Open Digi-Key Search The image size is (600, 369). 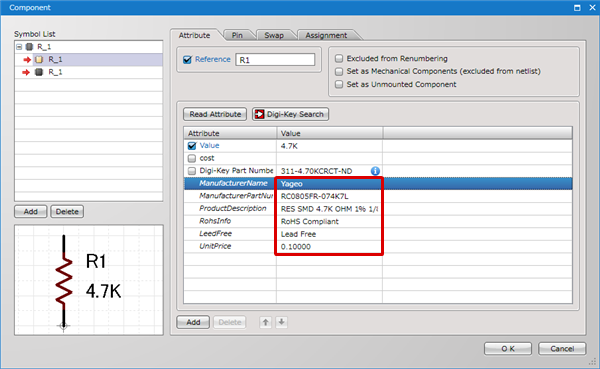coord(290,114)
